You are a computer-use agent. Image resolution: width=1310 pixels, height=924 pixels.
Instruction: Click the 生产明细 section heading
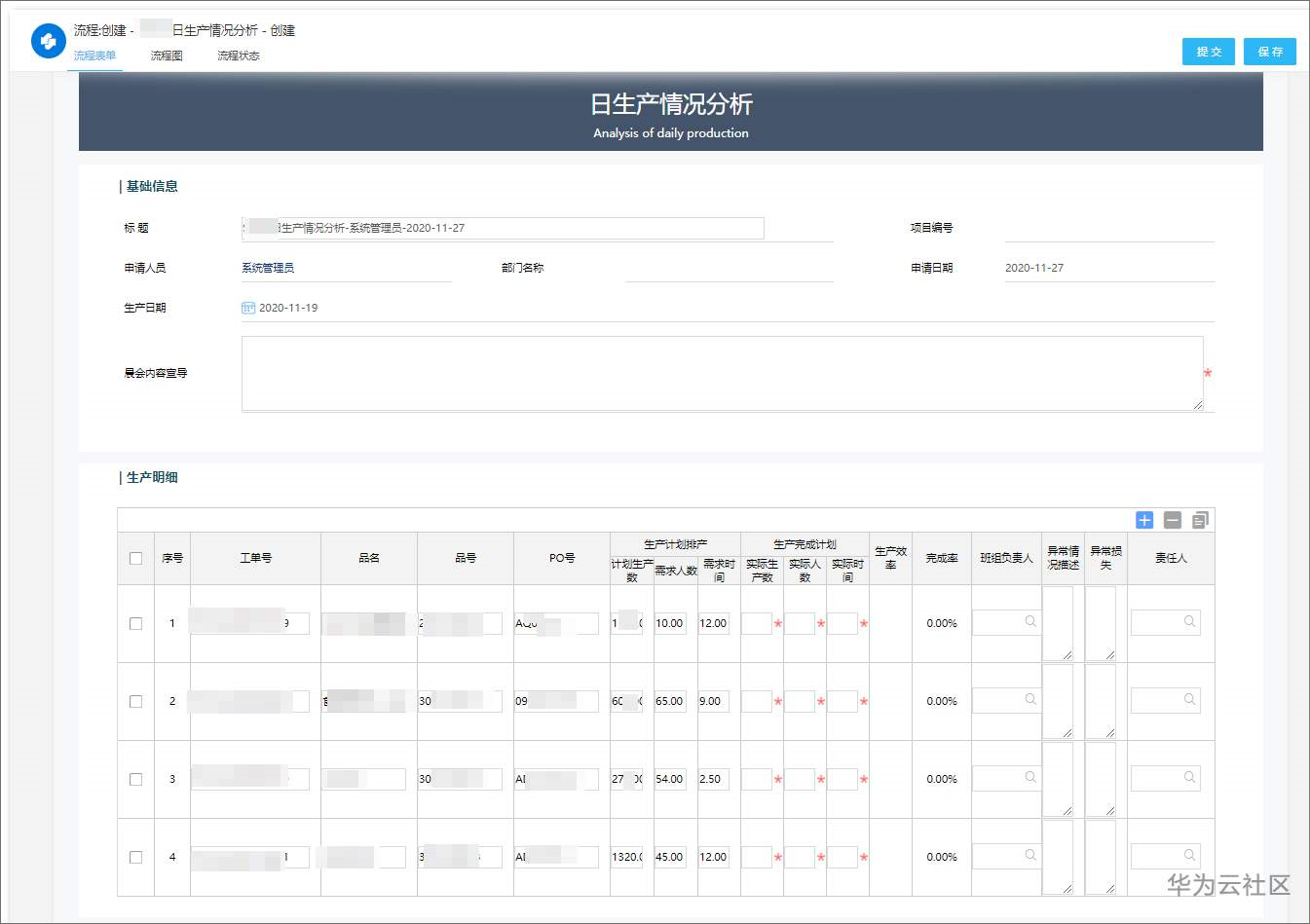152,477
